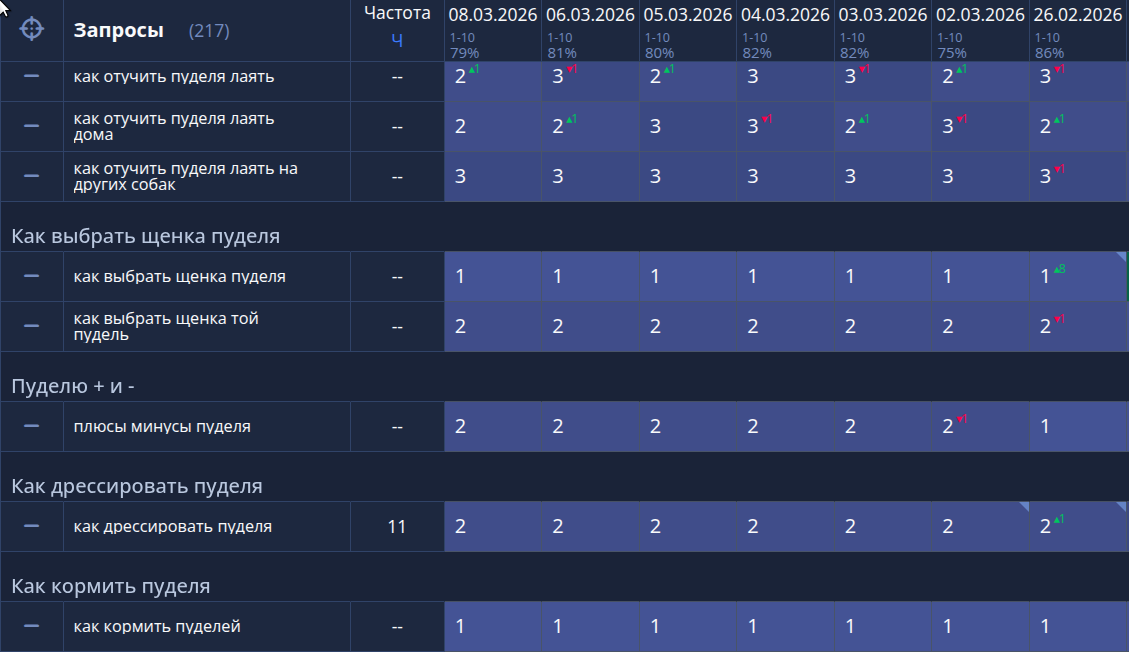
Task: Open query 'как отучить пуделя лаять на других собак'
Action: 186,176
